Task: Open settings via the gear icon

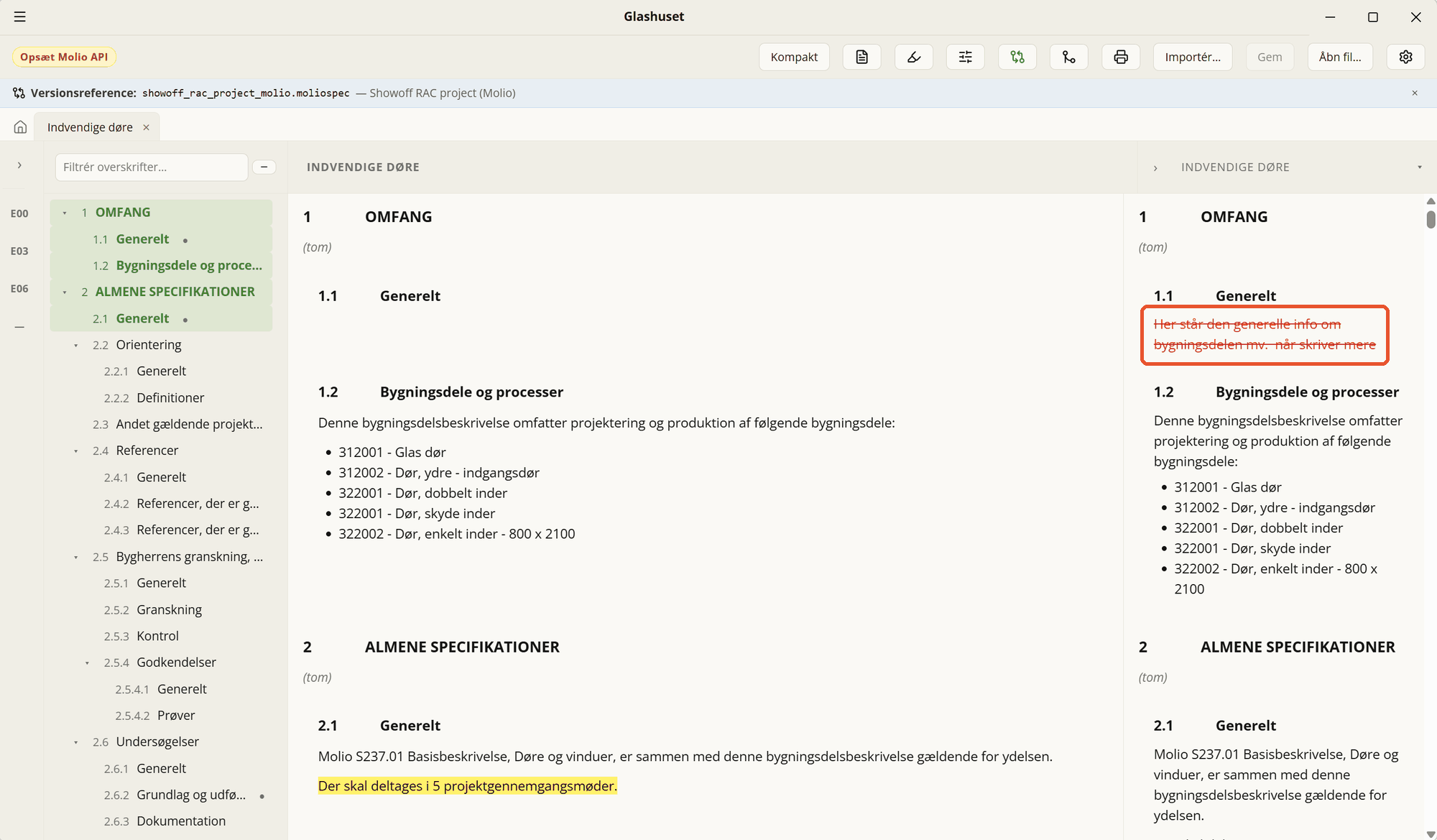Action: [x=1406, y=57]
